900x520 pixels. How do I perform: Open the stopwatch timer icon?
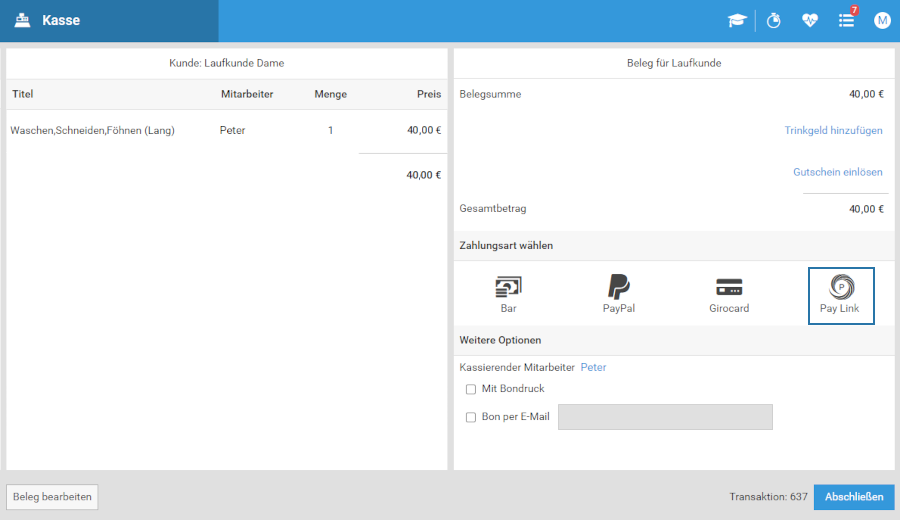click(774, 21)
